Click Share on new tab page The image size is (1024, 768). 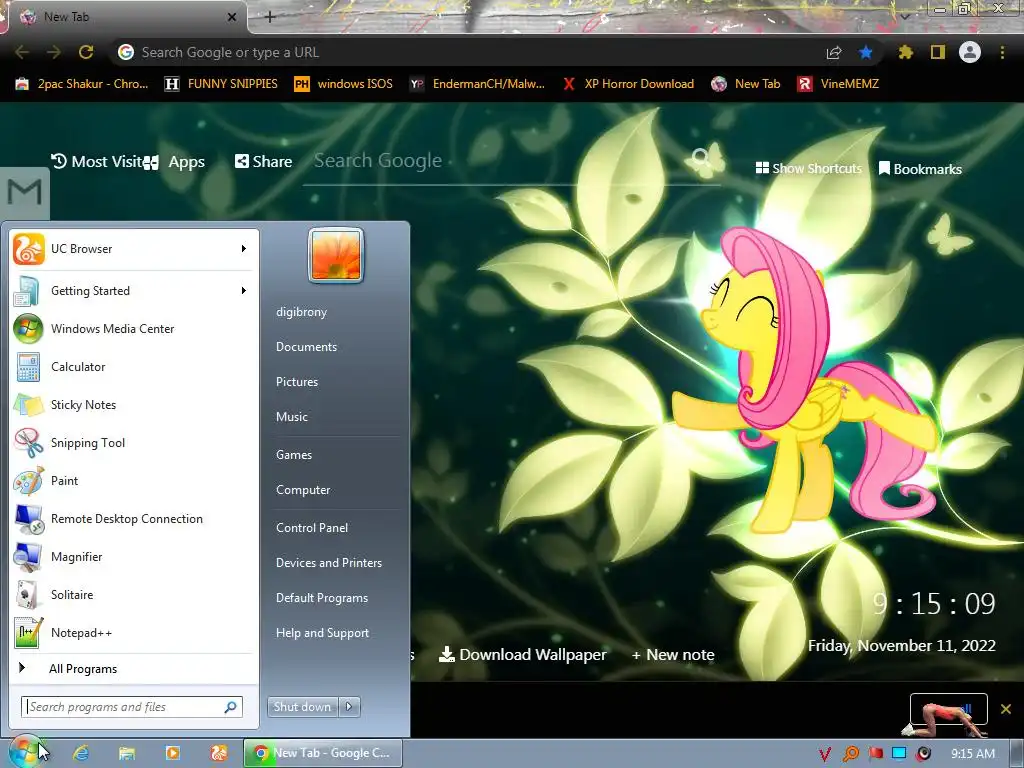264,161
